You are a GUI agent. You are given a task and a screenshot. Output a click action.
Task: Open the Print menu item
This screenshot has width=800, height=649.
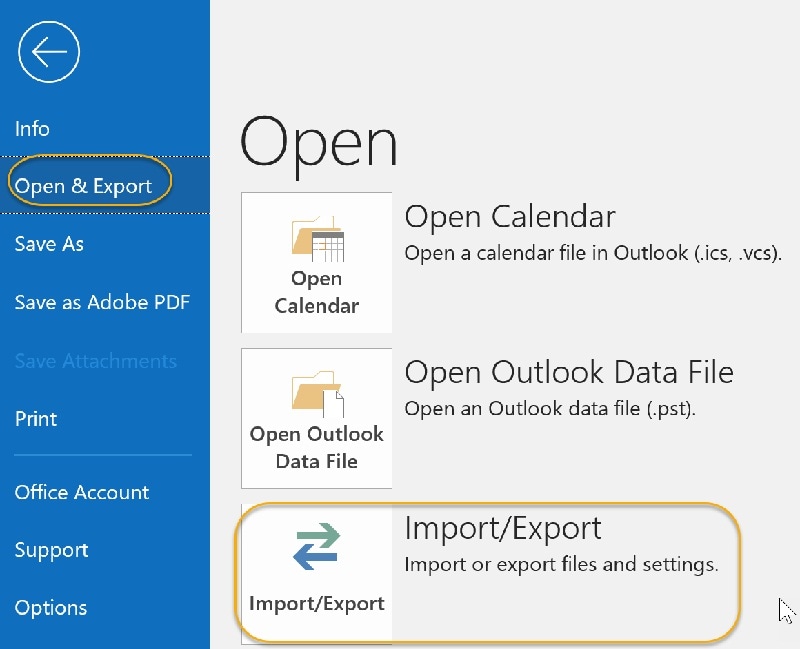[x=36, y=419]
